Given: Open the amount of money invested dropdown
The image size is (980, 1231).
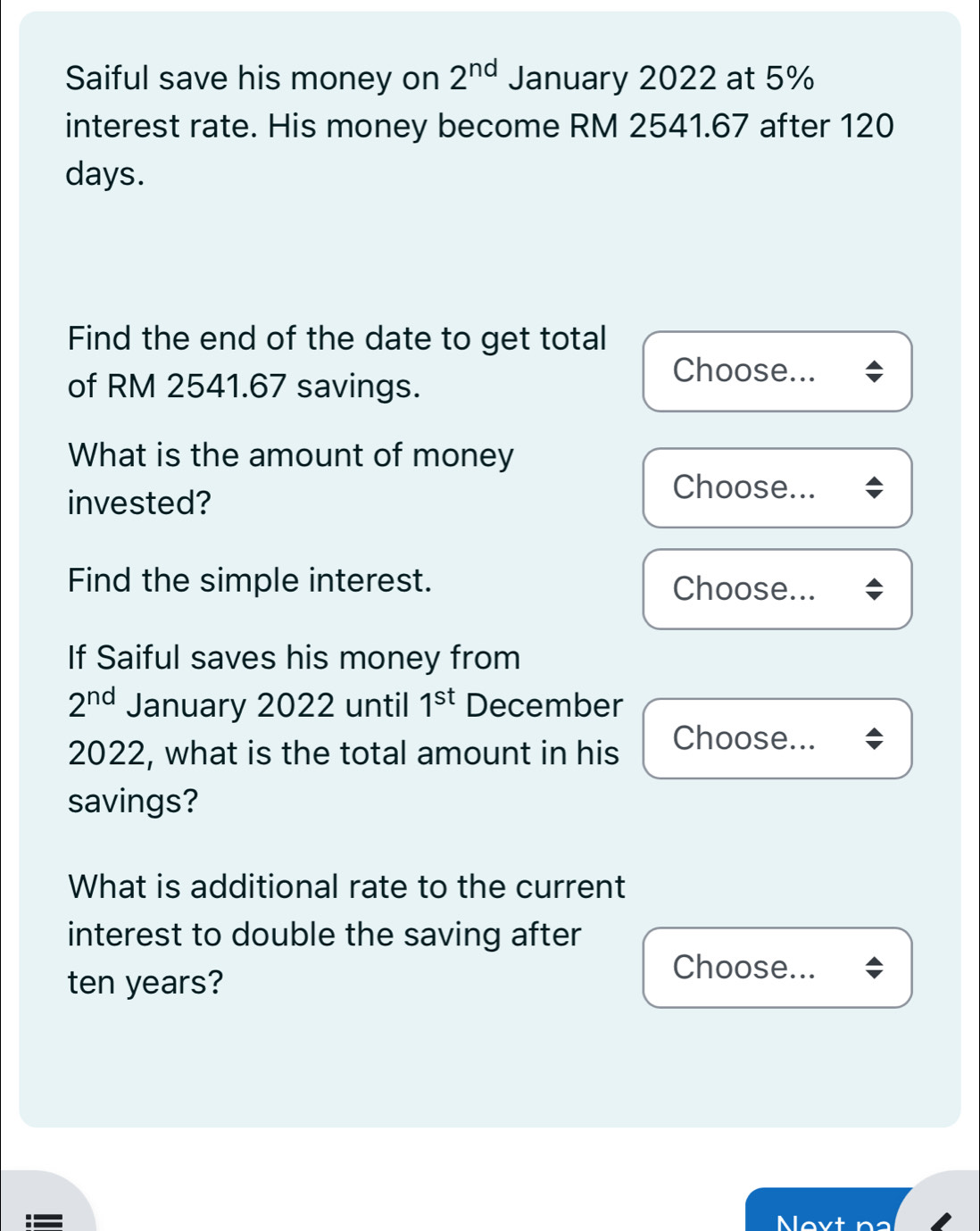Looking at the screenshot, I should pyautogui.click(x=777, y=488).
